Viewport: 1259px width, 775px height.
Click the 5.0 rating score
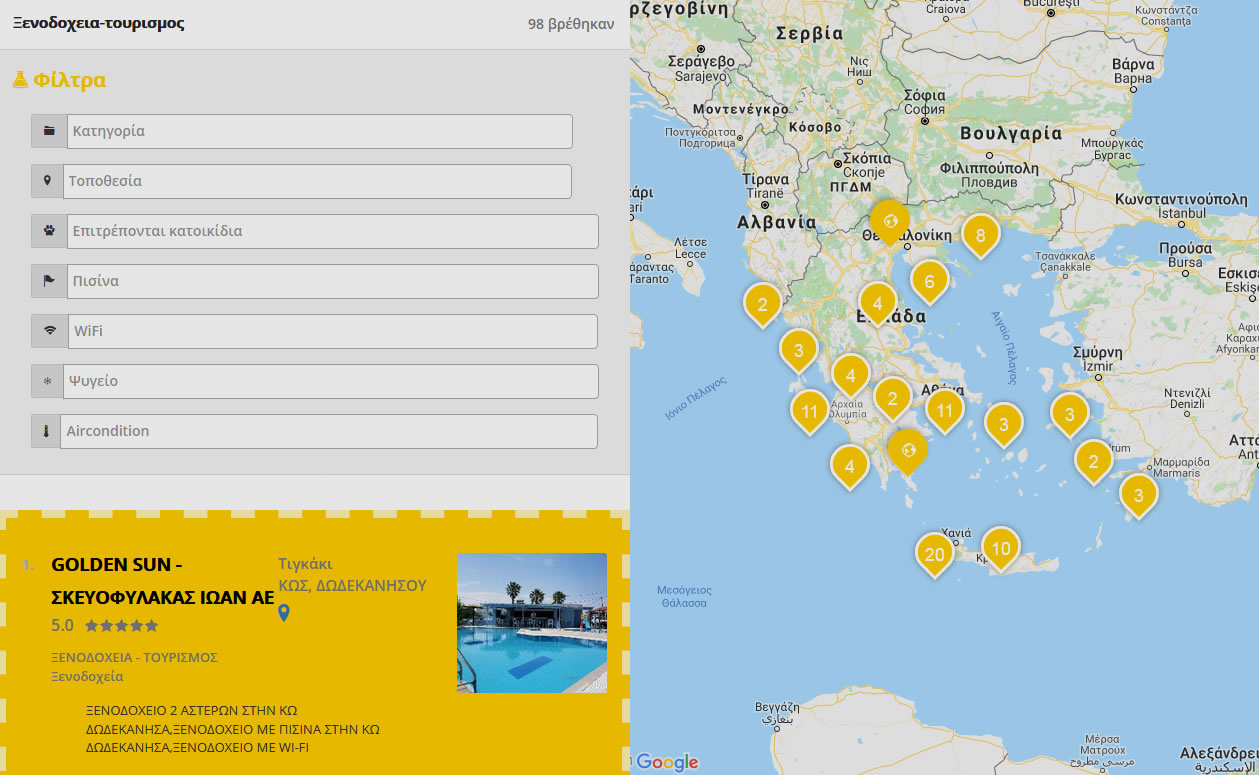[62, 626]
